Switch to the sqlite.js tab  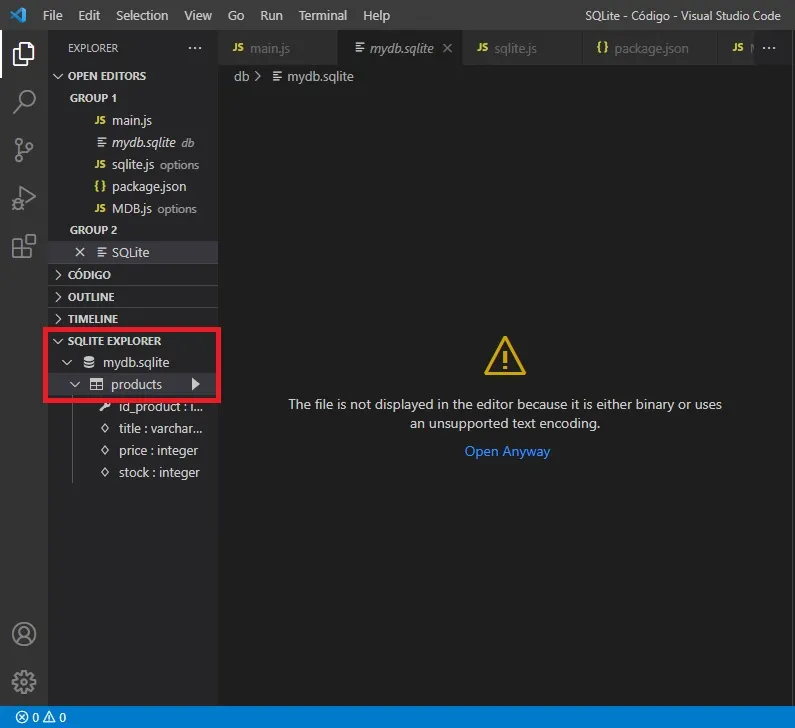click(x=522, y=48)
